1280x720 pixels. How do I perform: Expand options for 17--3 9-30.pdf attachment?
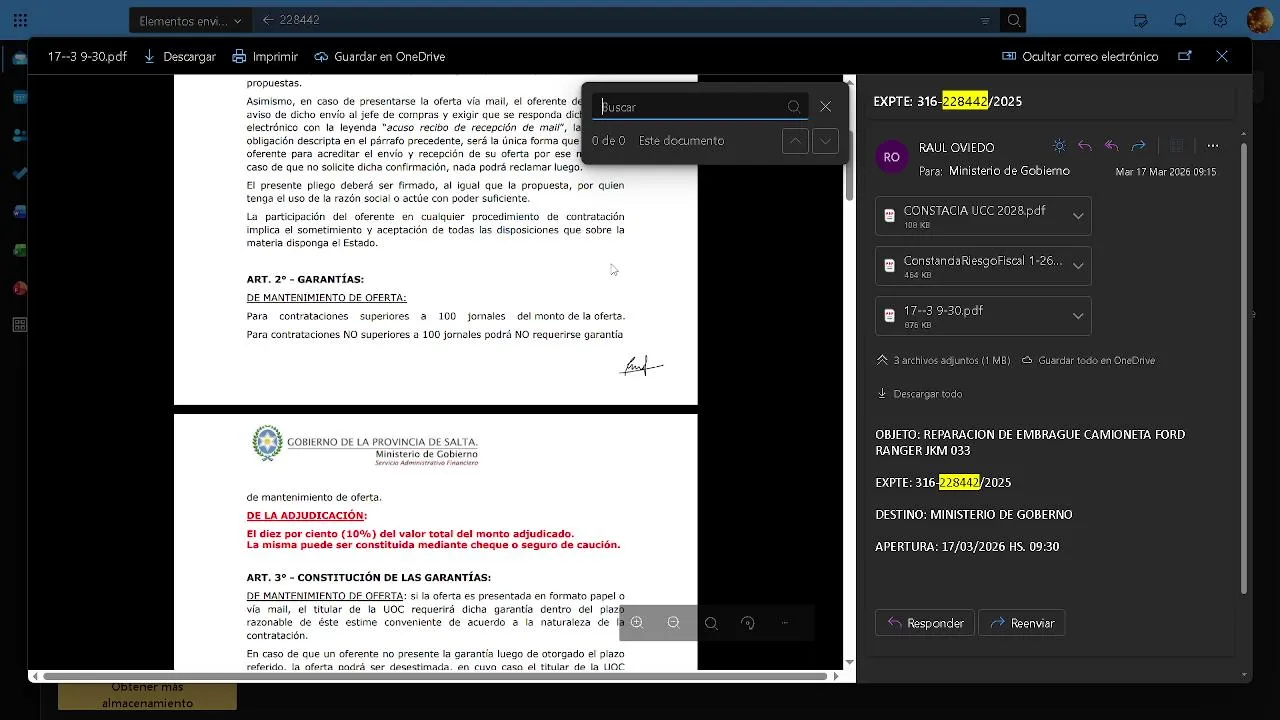1078,316
